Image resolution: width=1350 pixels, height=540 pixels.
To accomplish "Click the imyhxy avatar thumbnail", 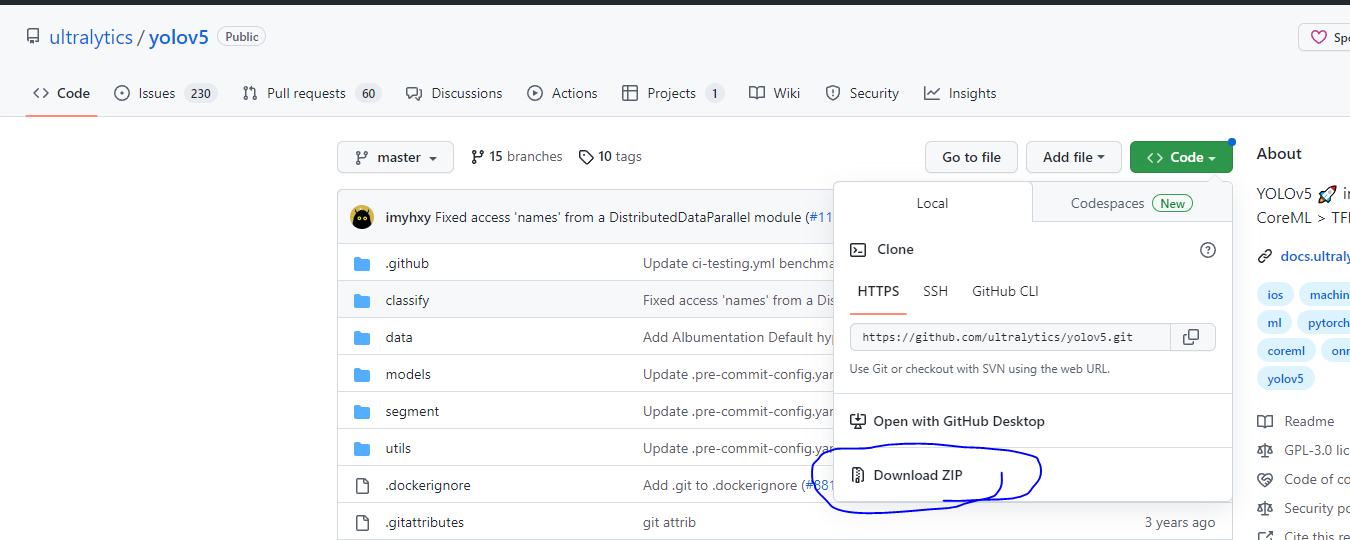I will 362,217.
